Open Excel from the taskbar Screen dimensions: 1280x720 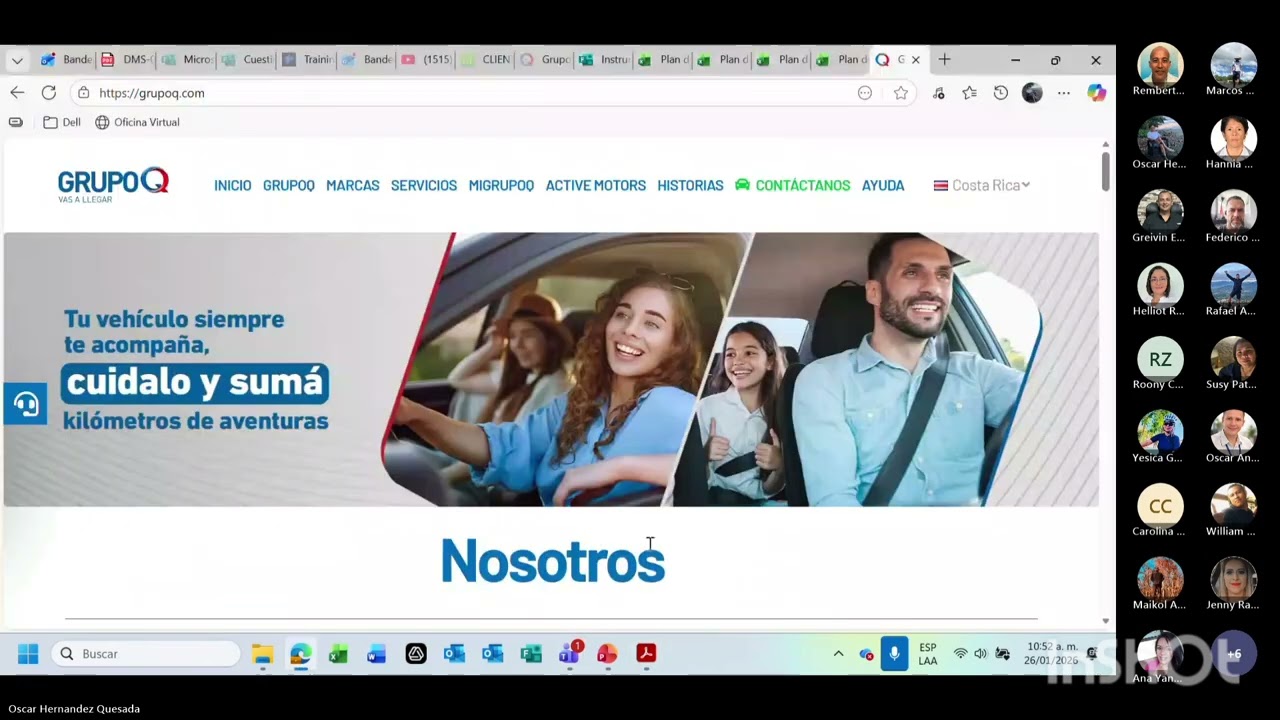[338, 654]
